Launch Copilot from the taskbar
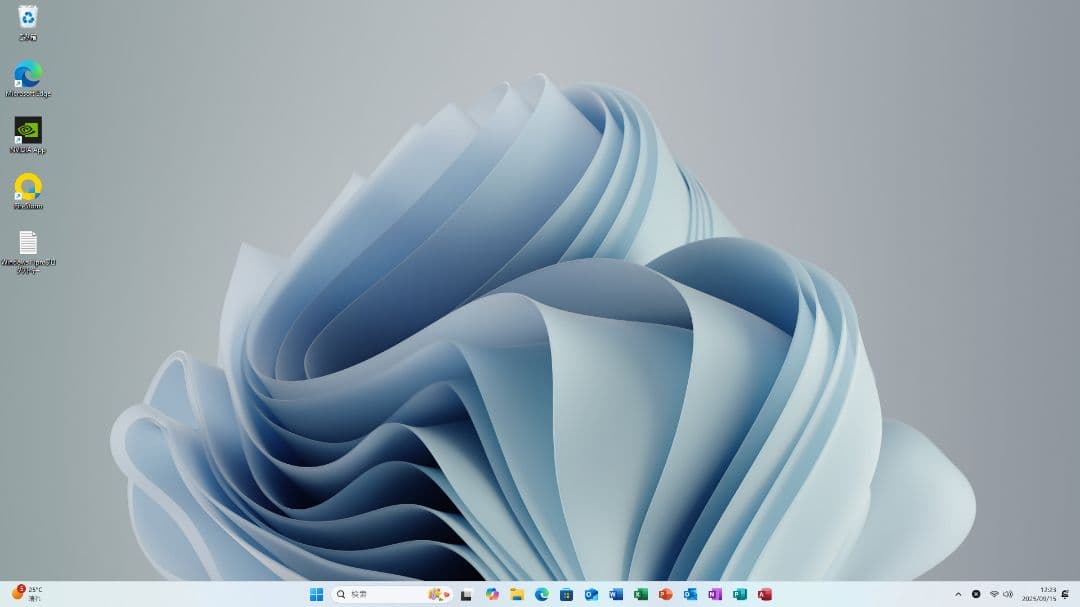The width and height of the screenshot is (1080, 607). (x=492, y=594)
